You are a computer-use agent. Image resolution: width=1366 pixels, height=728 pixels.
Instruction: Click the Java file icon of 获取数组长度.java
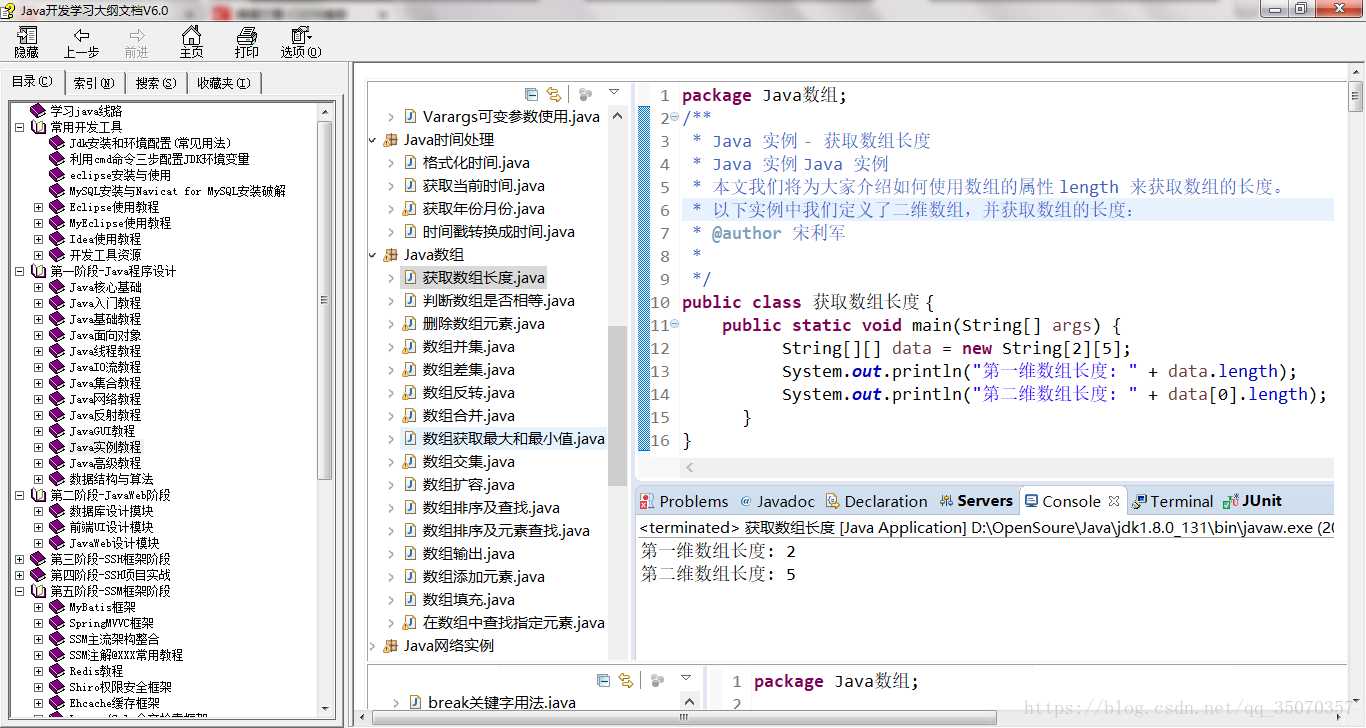[412, 277]
